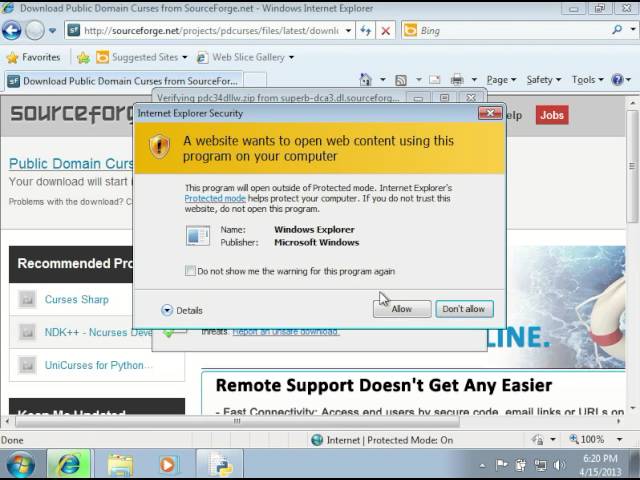This screenshot has height=480, width=640.
Task: Click the Allow button
Action: tap(401, 309)
